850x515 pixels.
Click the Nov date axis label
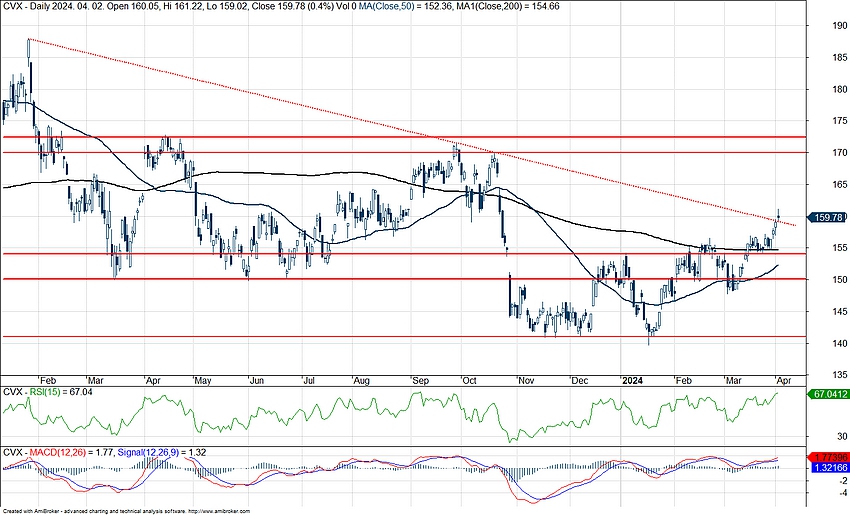tap(526, 381)
